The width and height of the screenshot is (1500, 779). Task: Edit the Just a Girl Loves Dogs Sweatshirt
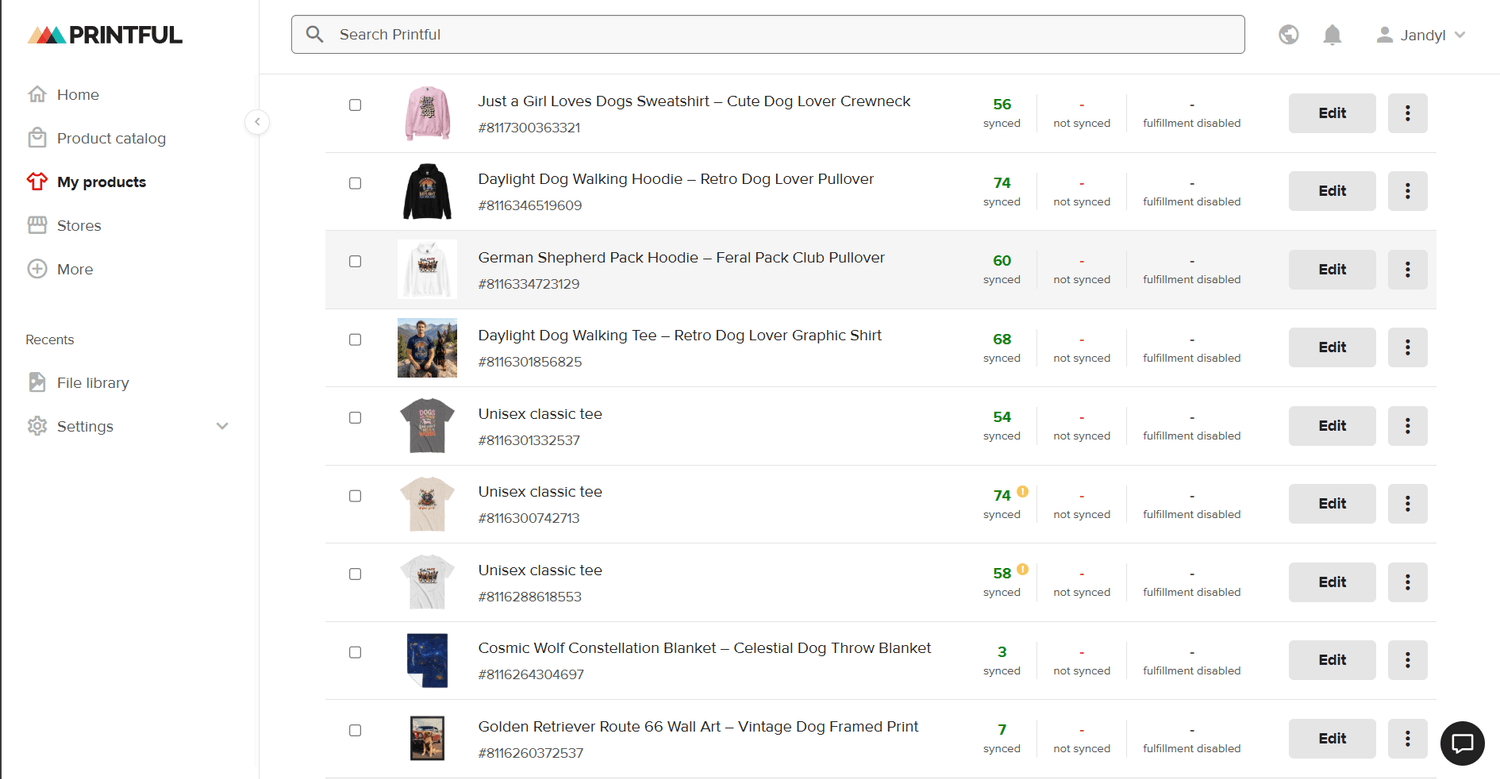1331,113
